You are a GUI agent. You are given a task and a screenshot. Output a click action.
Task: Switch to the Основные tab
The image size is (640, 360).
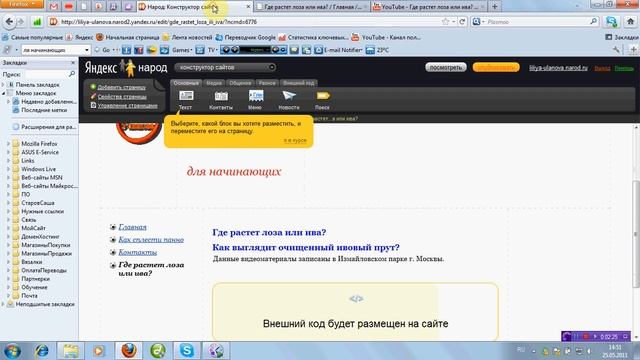point(186,83)
